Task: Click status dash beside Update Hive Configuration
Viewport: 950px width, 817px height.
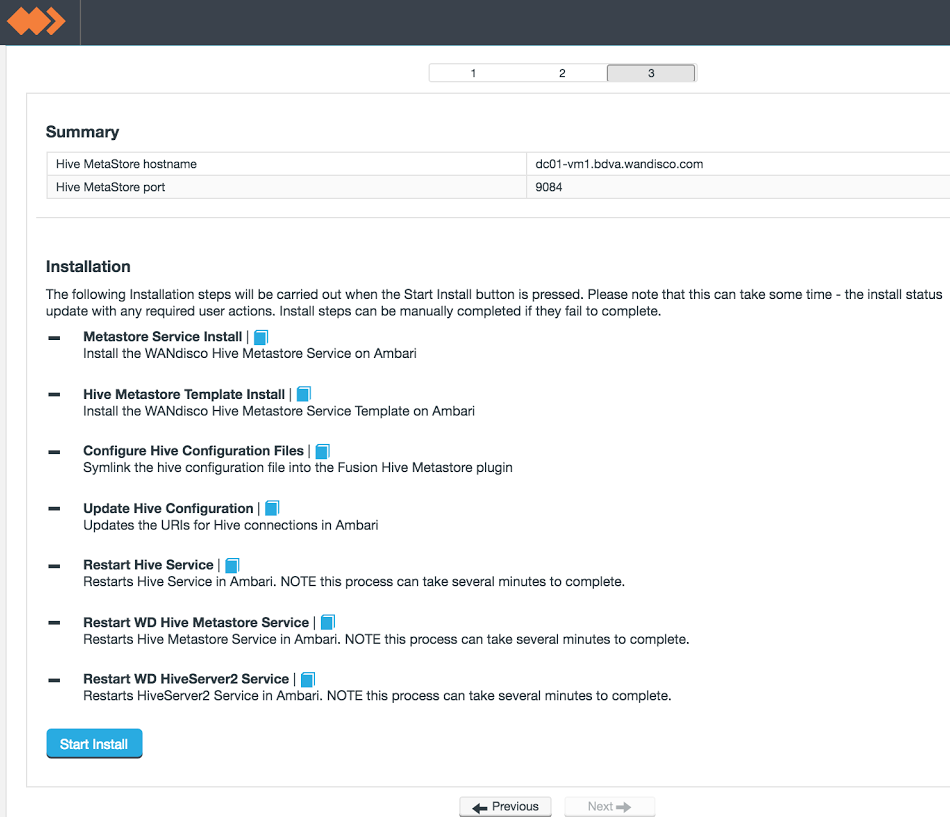Action: [54, 509]
